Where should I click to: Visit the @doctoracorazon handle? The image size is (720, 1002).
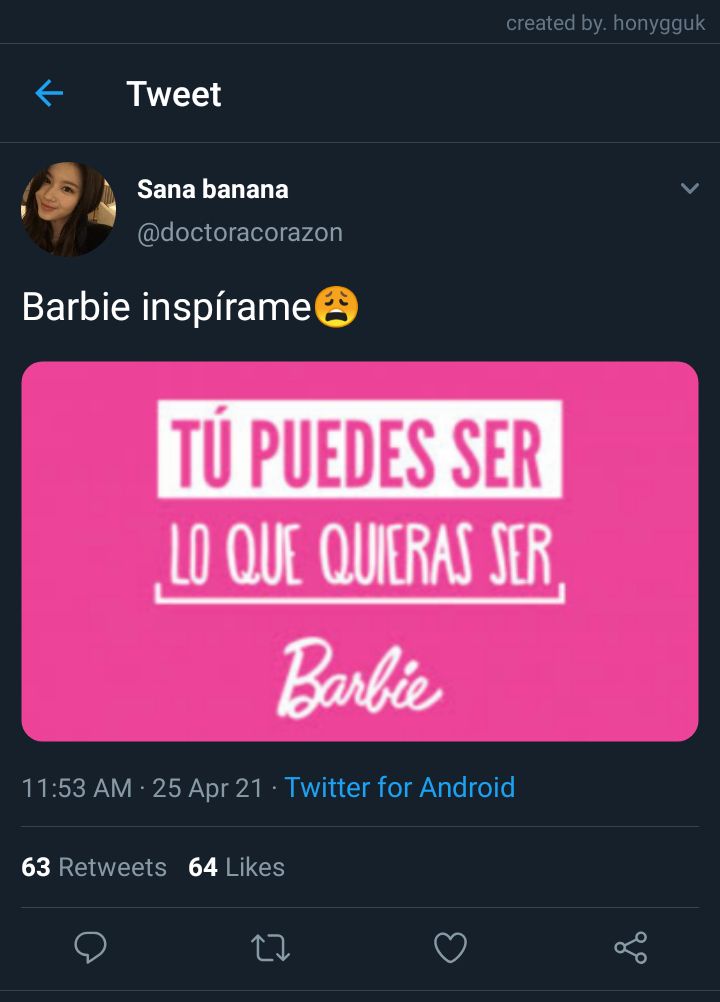click(x=240, y=233)
